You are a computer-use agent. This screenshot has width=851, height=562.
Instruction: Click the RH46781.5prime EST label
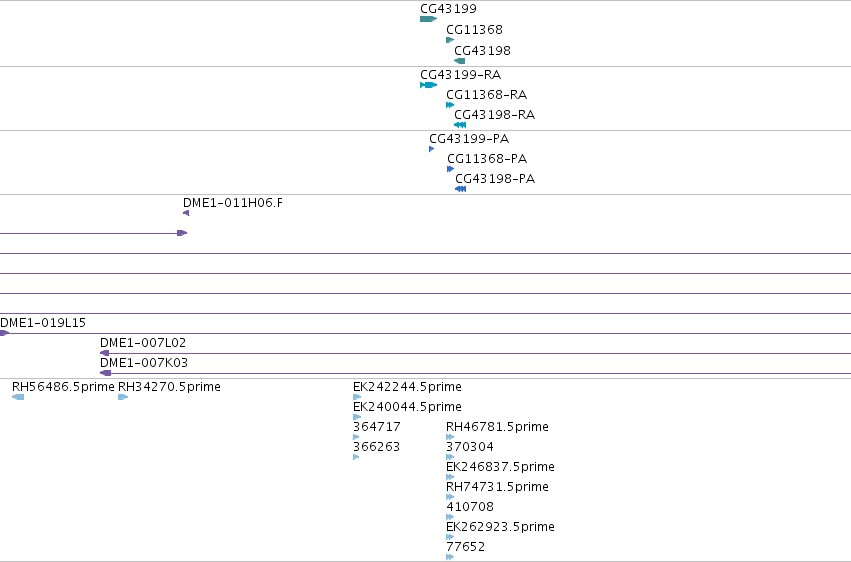click(497, 427)
